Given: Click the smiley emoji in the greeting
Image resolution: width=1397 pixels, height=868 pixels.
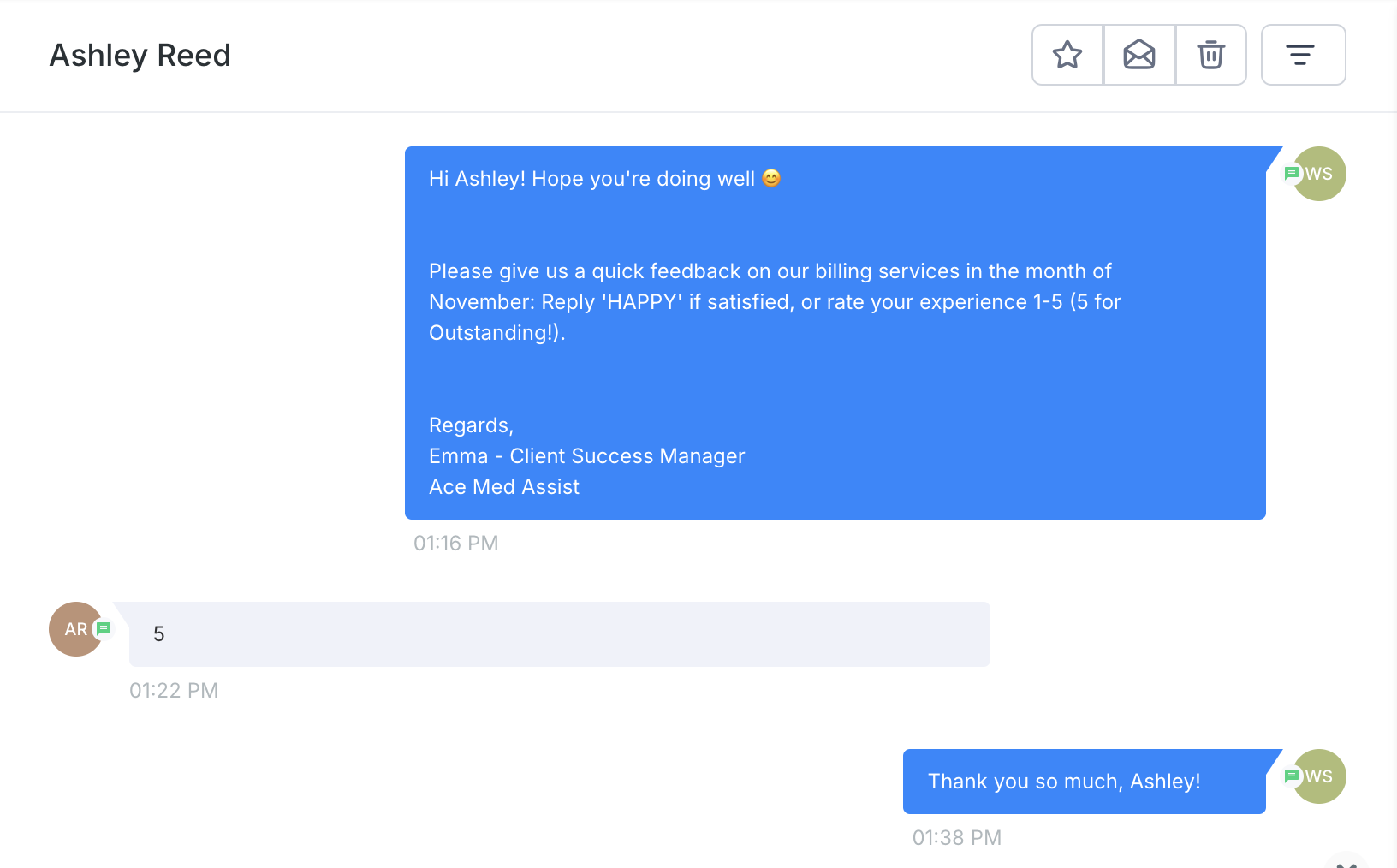Looking at the screenshot, I should tap(771, 178).
